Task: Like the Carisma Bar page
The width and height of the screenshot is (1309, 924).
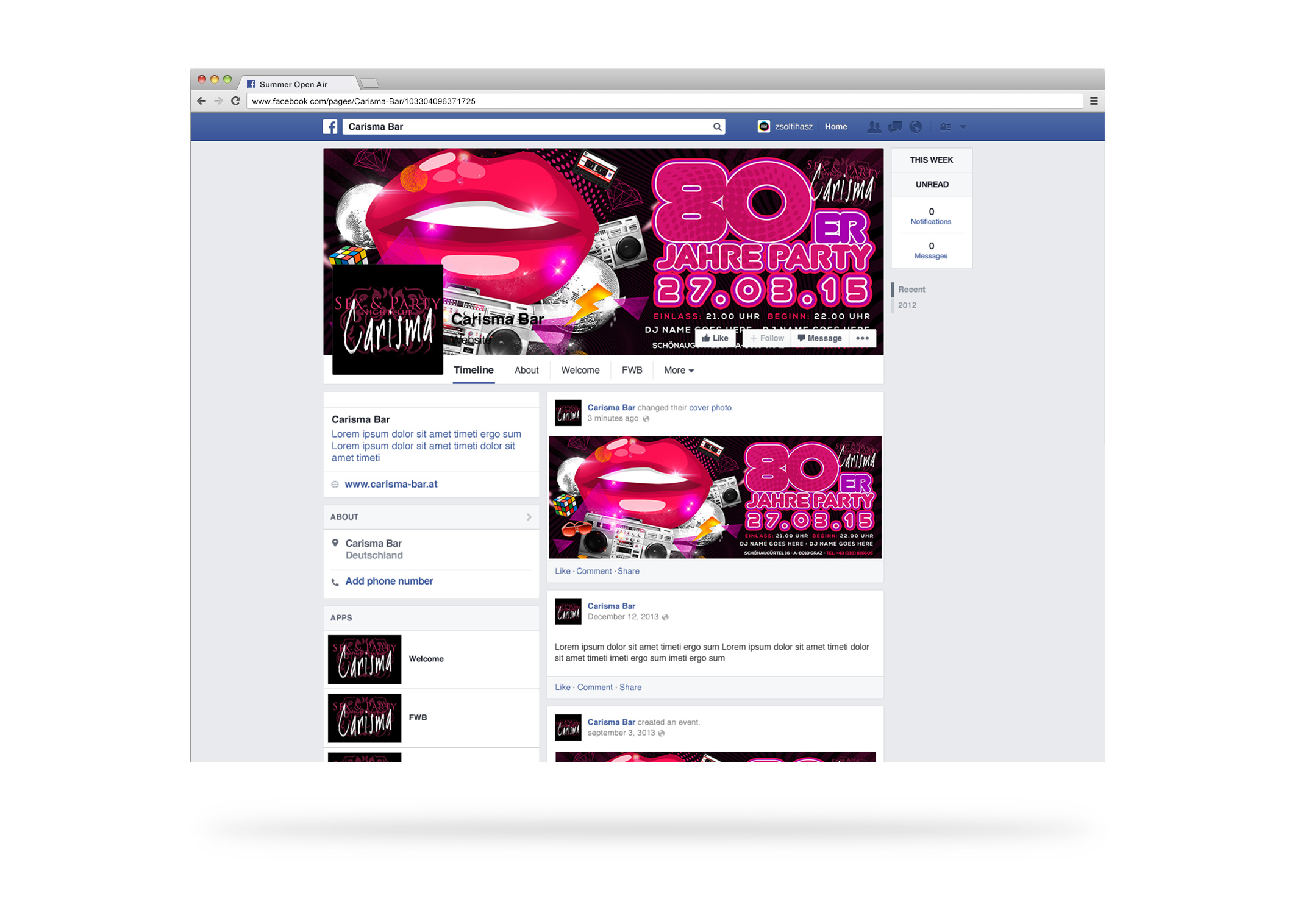Action: point(715,338)
